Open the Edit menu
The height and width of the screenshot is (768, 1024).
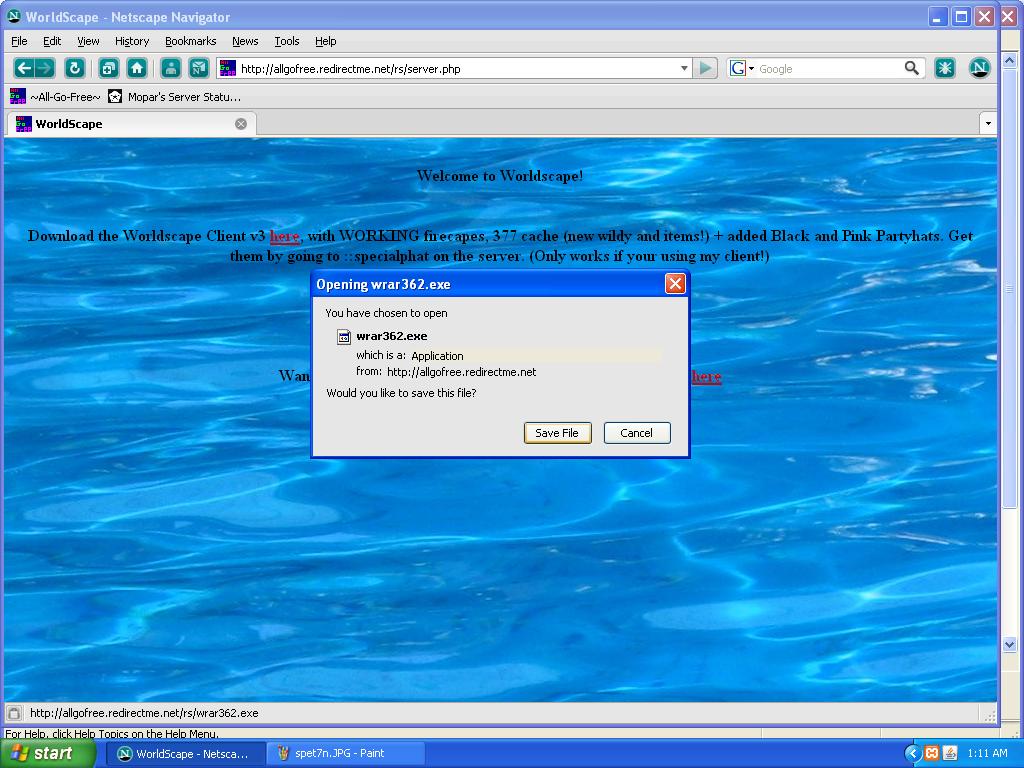pyautogui.click(x=52, y=41)
